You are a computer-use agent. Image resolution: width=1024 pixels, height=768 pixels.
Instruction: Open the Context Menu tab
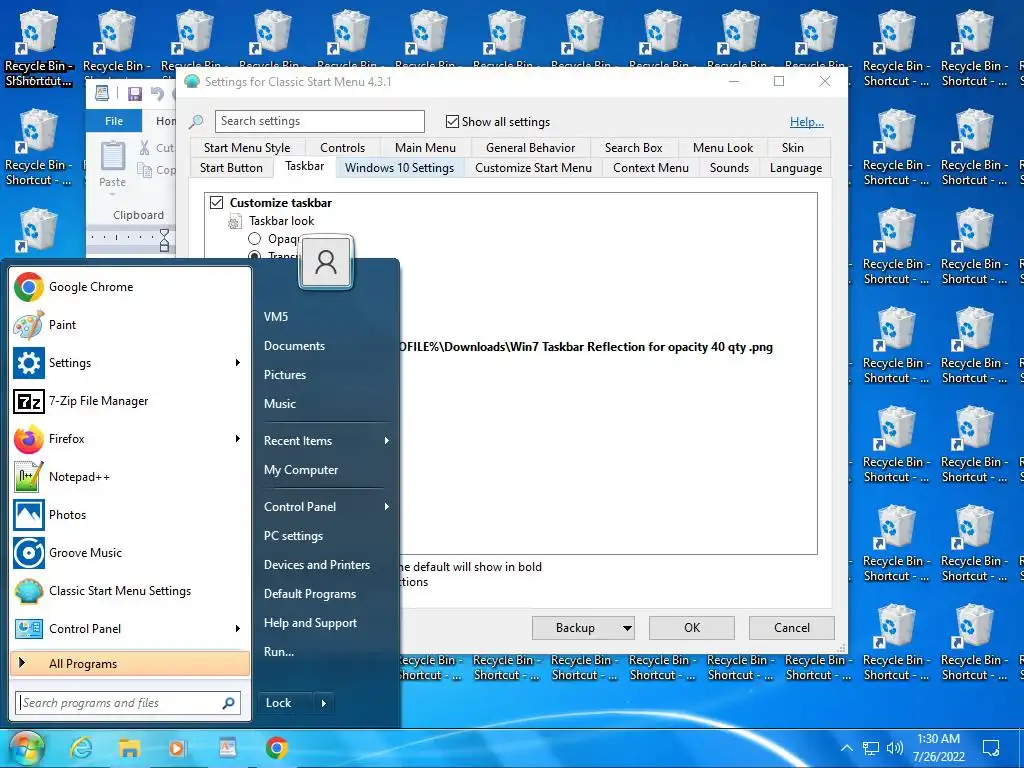coord(650,168)
